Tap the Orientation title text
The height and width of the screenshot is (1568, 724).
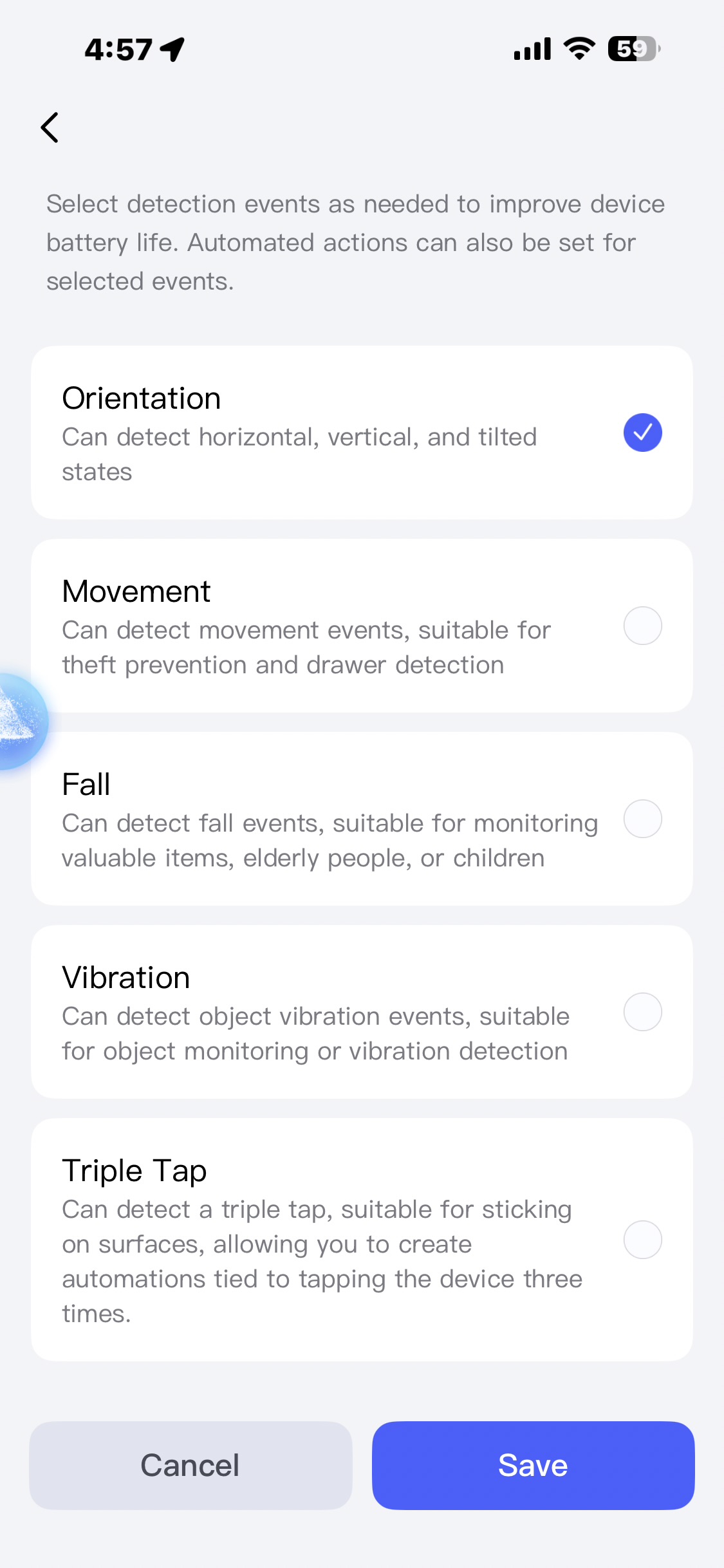coord(142,398)
